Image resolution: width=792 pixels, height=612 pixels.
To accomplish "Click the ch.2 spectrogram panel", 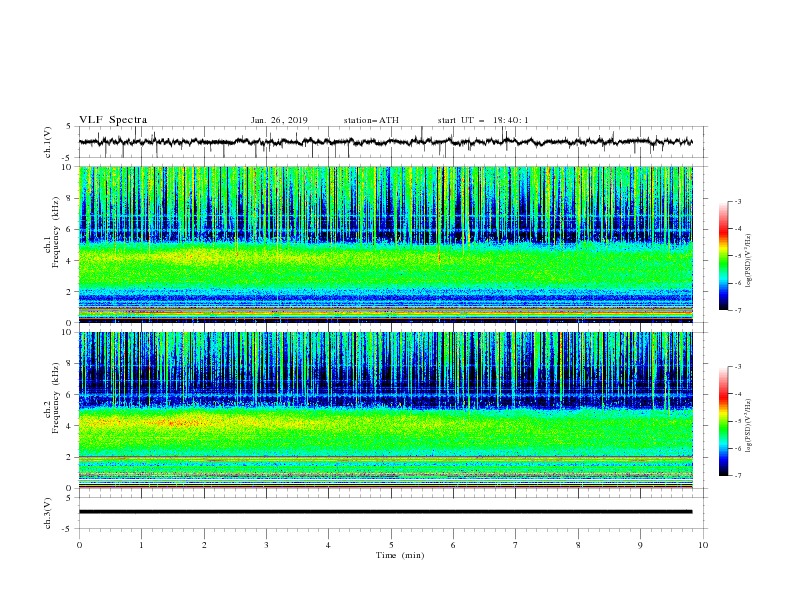I will [x=385, y=410].
